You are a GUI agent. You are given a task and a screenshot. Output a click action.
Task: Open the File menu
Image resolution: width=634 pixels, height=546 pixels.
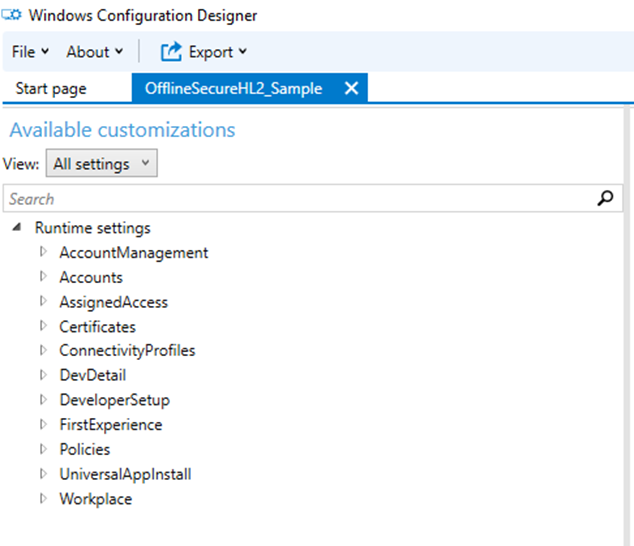click(30, 51)
